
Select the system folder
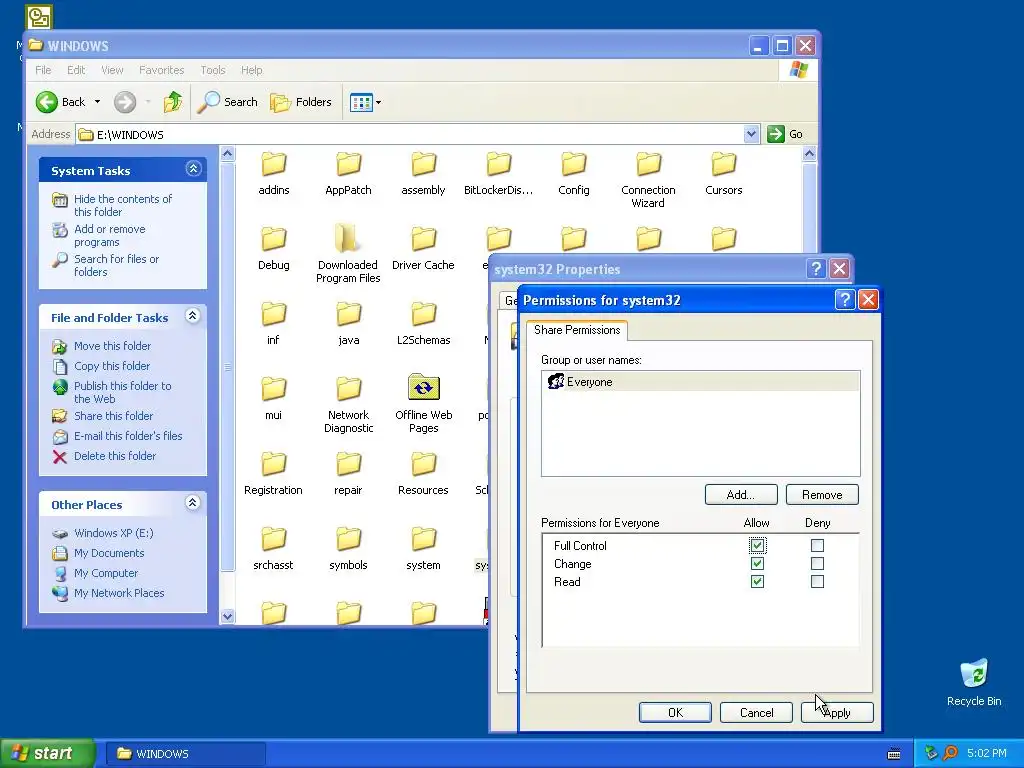point(423,549)
